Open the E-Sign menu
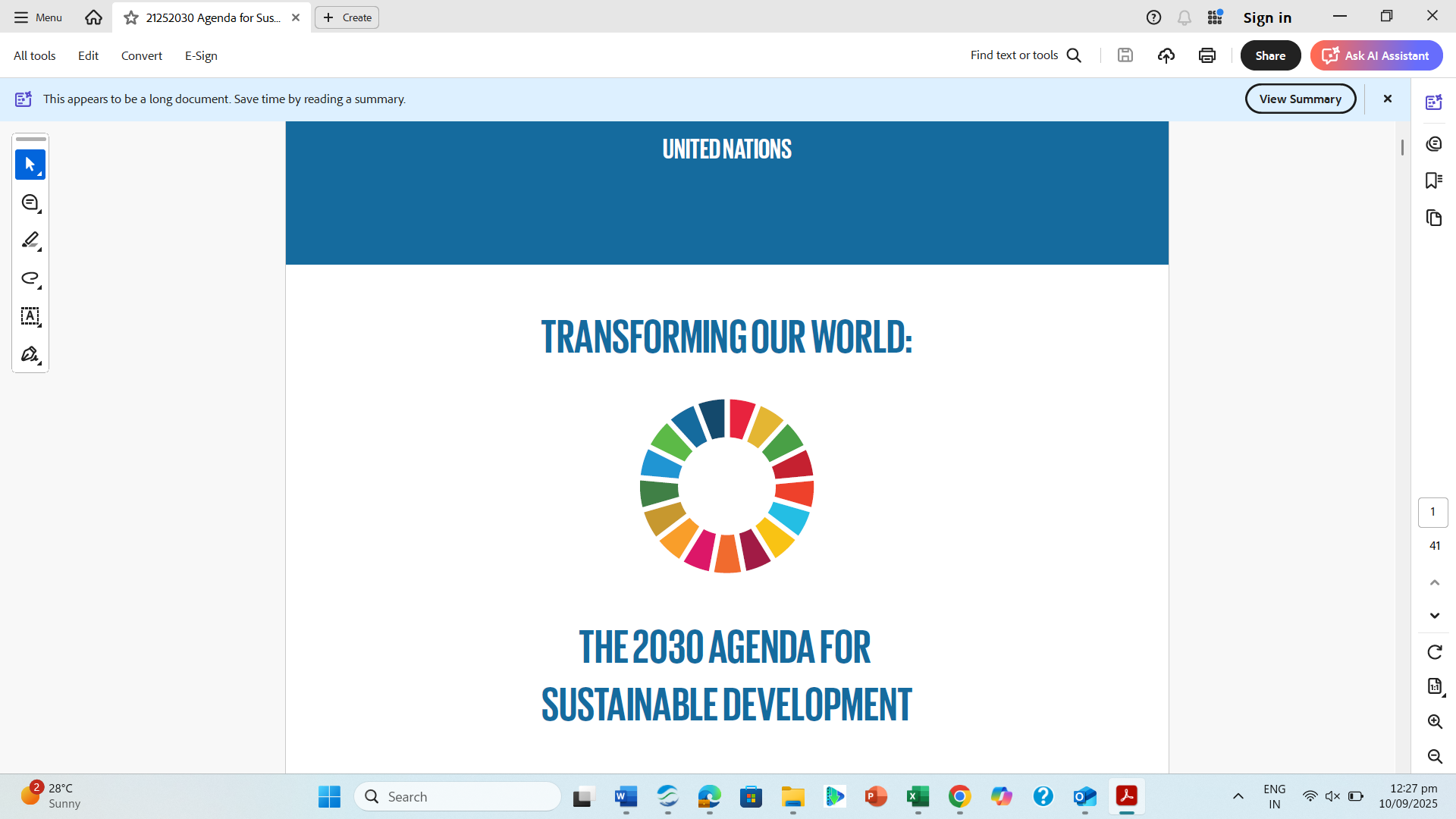 tap(201, 55)
